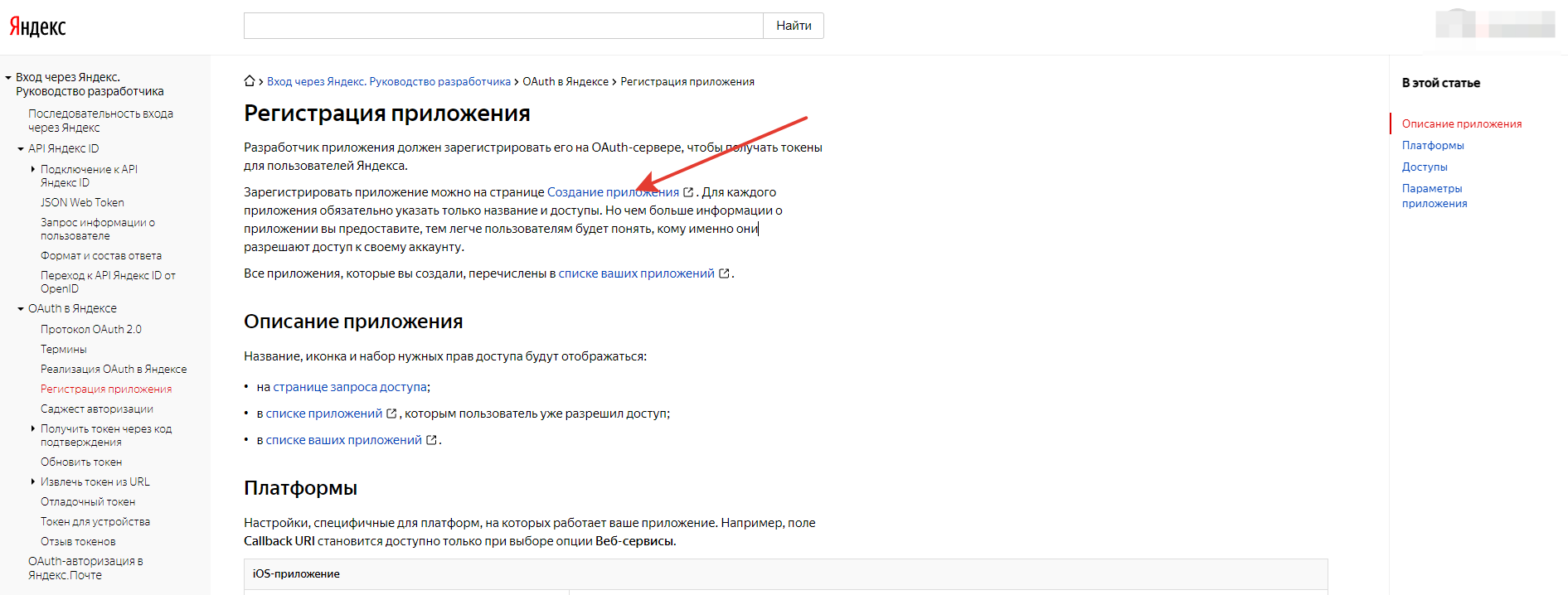Viewport: 1568px width, 595px height.
Task: Open списке приложений link about granted access
Action: point(324,414)
